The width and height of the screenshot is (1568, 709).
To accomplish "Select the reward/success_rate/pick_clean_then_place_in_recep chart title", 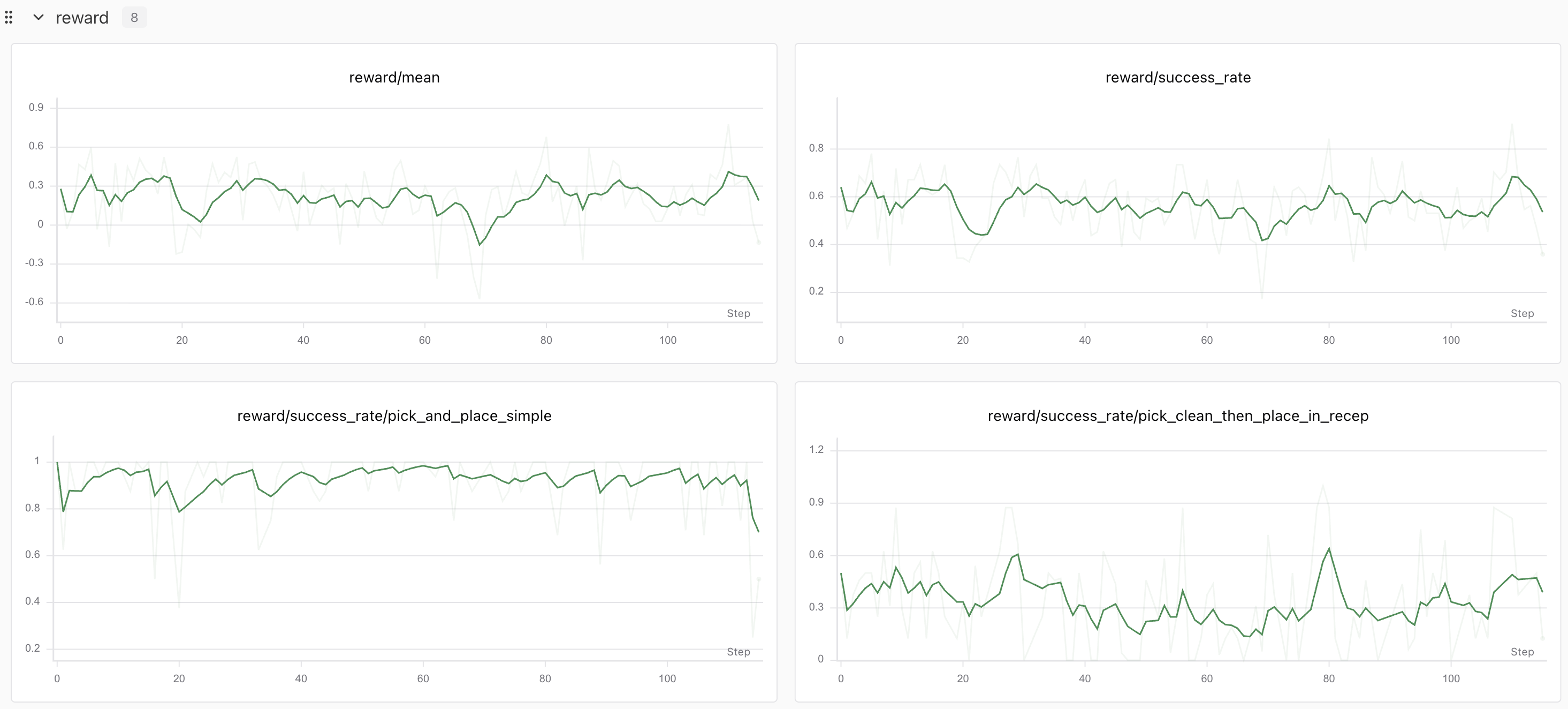I will click(x=1178, y=416).
